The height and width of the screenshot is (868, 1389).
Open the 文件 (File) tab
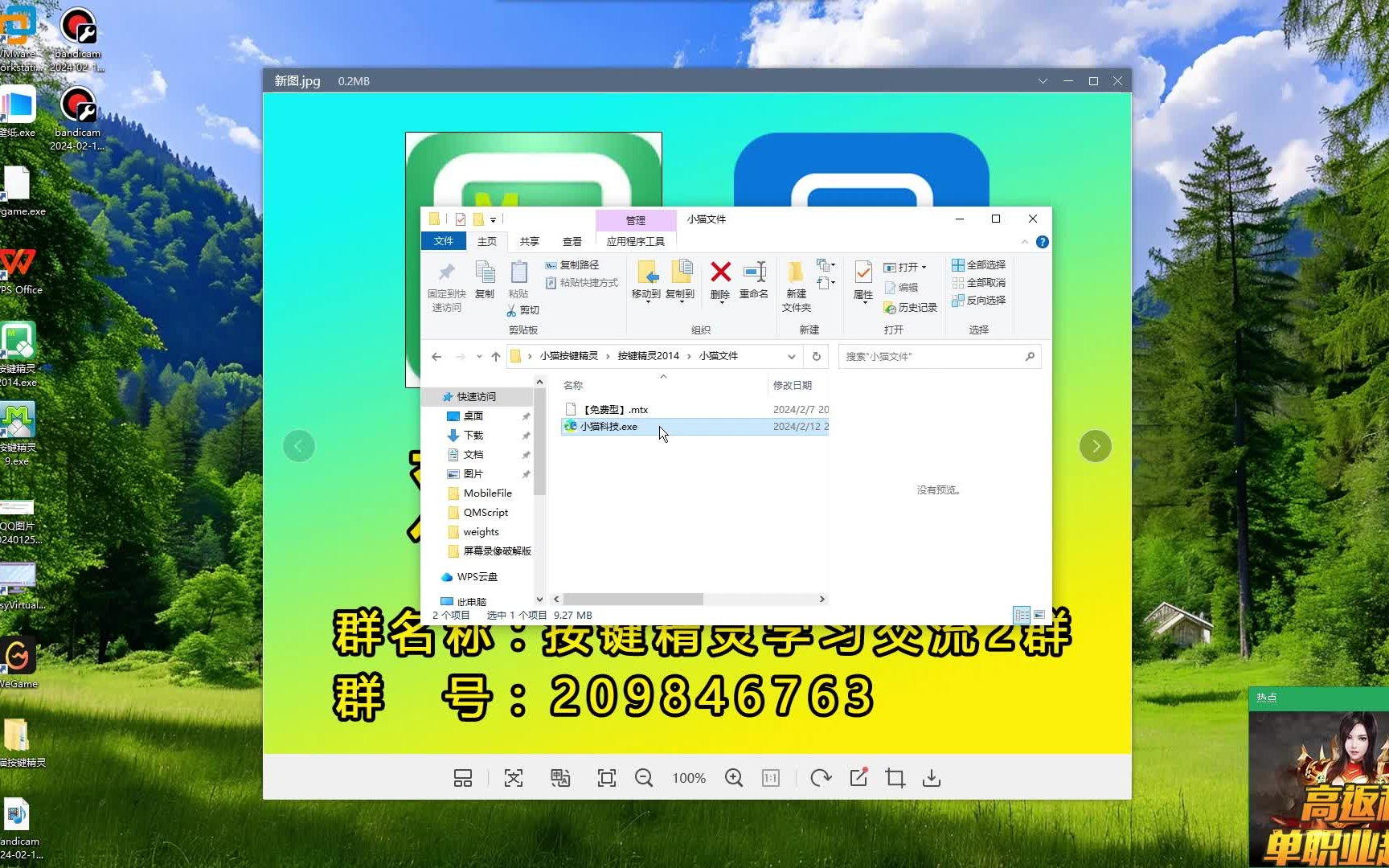[x=444, y=241]
